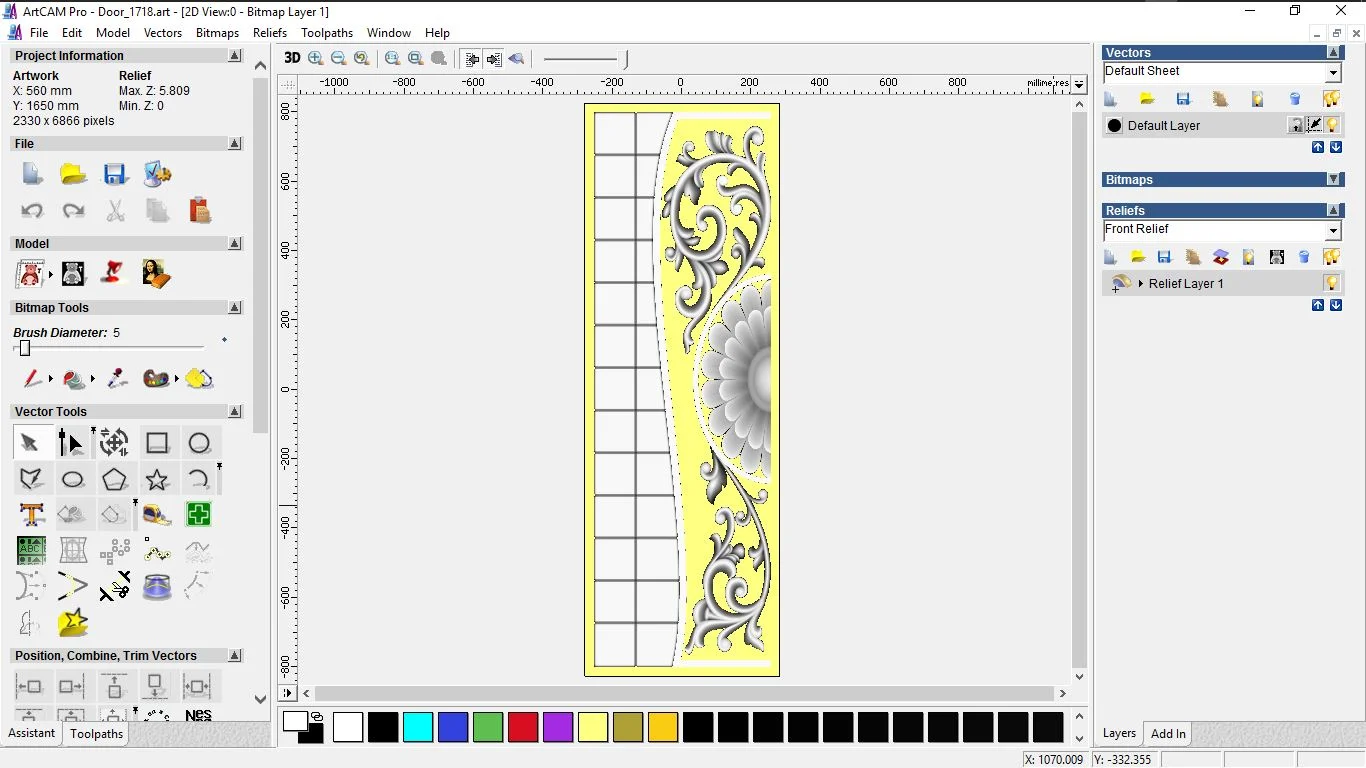
Task: Activate the Node Editing tool
Action: click(71, 443)
